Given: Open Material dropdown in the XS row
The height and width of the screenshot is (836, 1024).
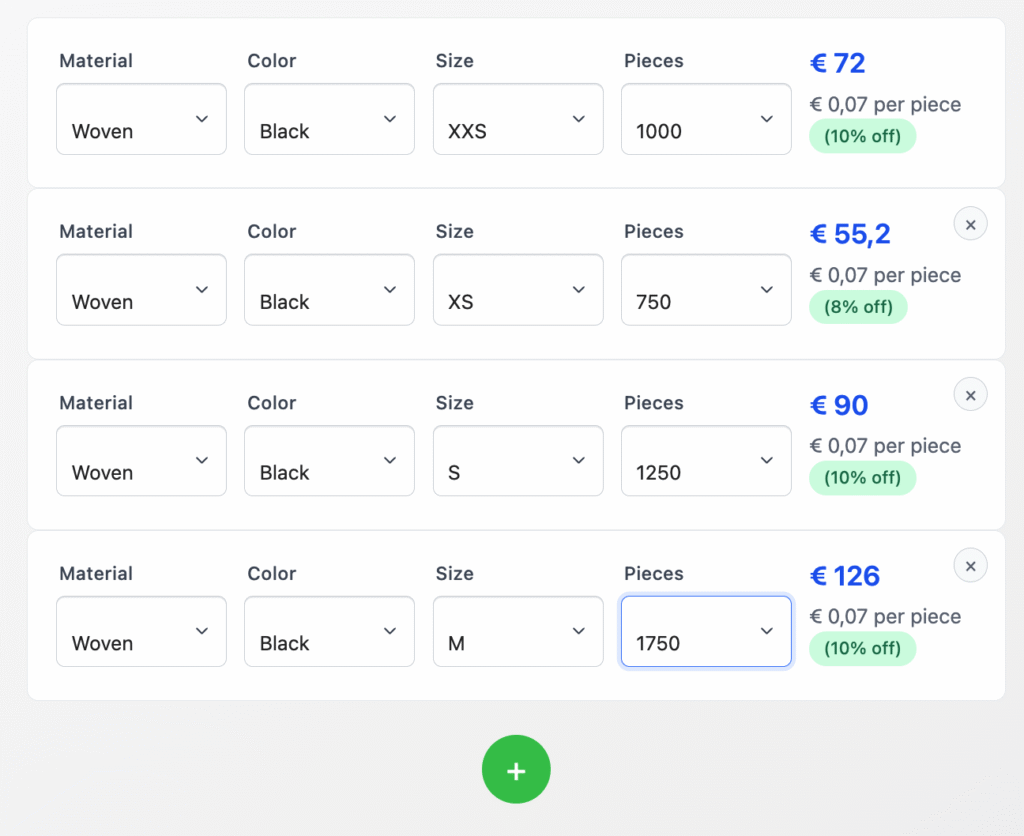Looking at the screenshot, I should (x=141, y=290).
